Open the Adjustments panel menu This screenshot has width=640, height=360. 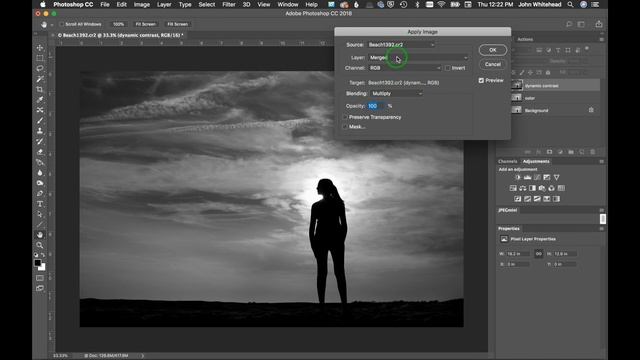602,162
